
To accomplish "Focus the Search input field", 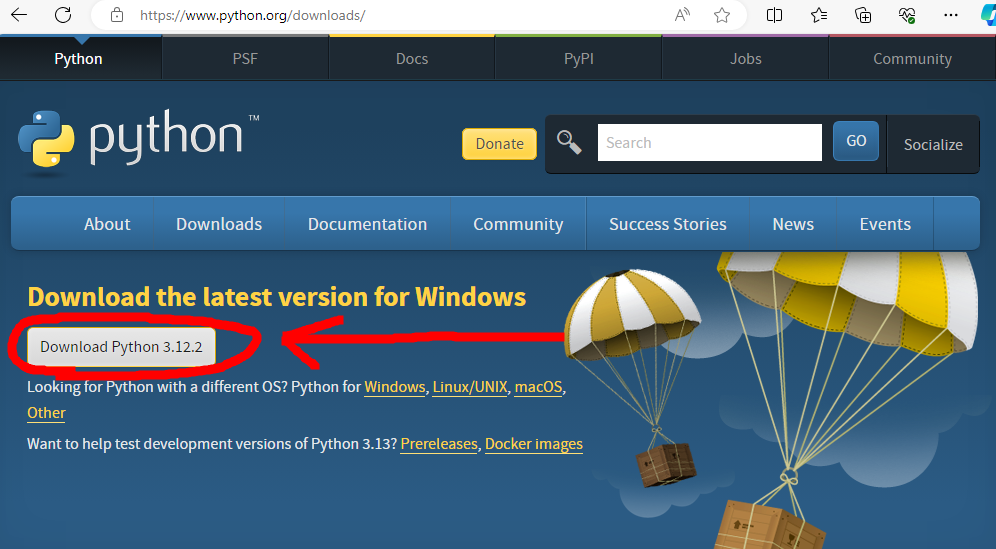I will coord(710,142).
